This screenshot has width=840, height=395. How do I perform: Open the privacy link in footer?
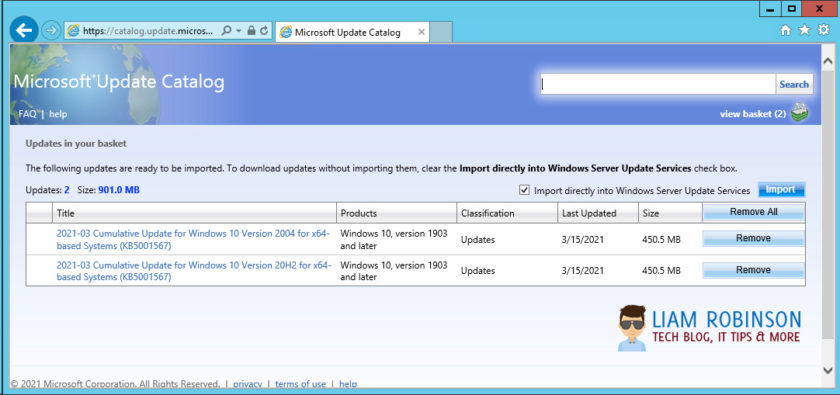(248, 384)
